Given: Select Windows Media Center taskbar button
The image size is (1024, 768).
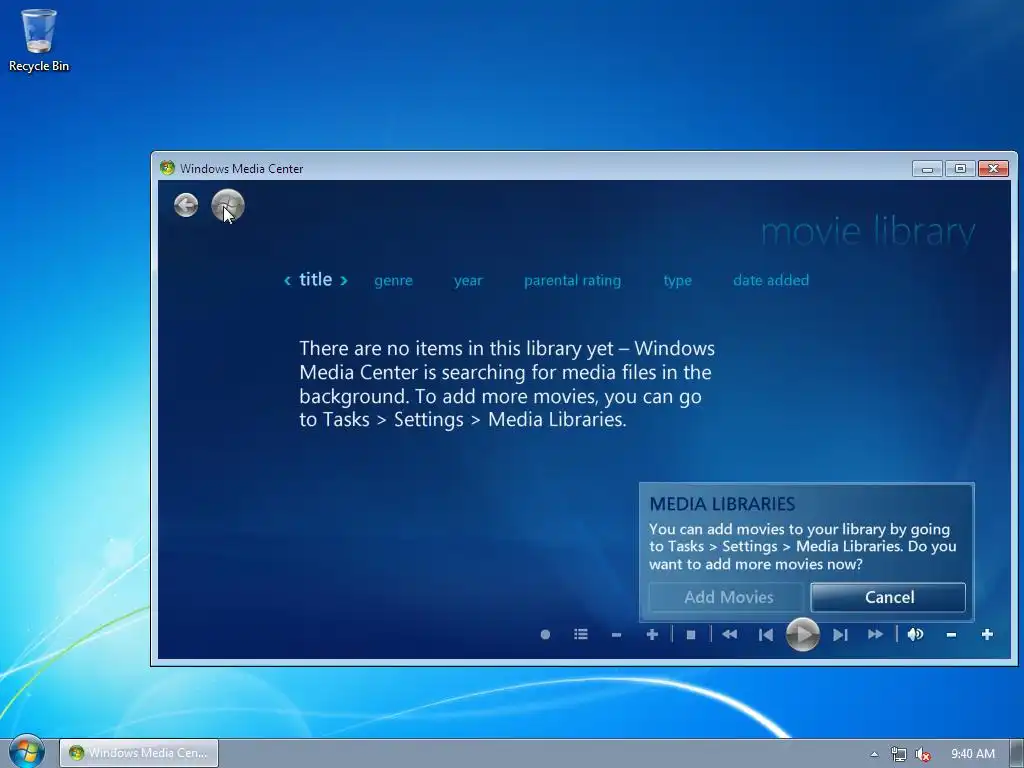Looking at the screenshot, I should (x=139, y=753).
